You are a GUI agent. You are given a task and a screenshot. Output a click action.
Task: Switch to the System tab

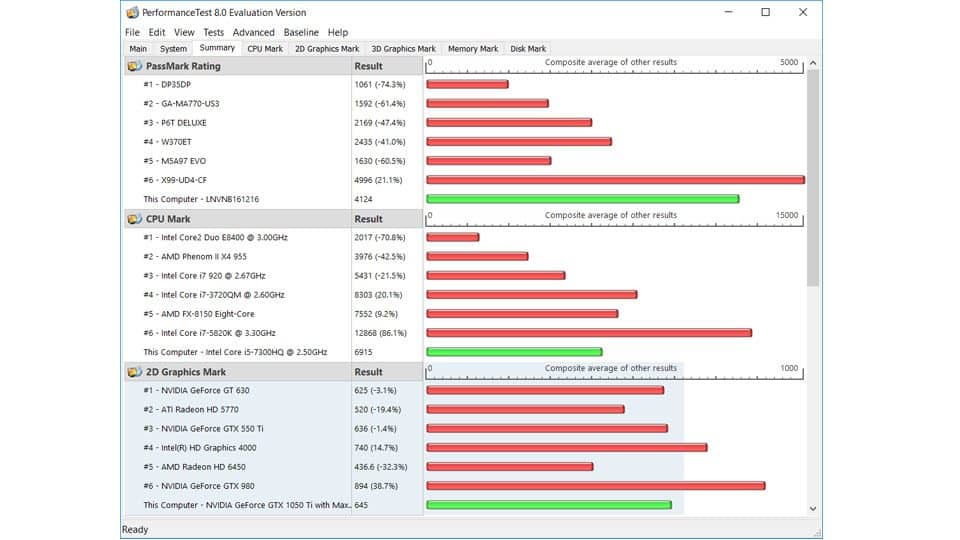pyautogui.click(x=173, y=49)
